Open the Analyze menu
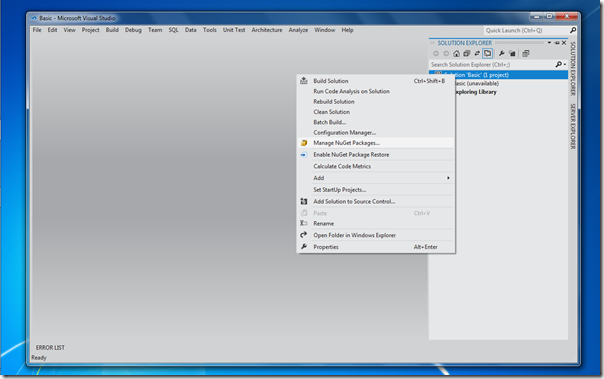The width and height of the screenshot is (604, 379). coord(298,30)
